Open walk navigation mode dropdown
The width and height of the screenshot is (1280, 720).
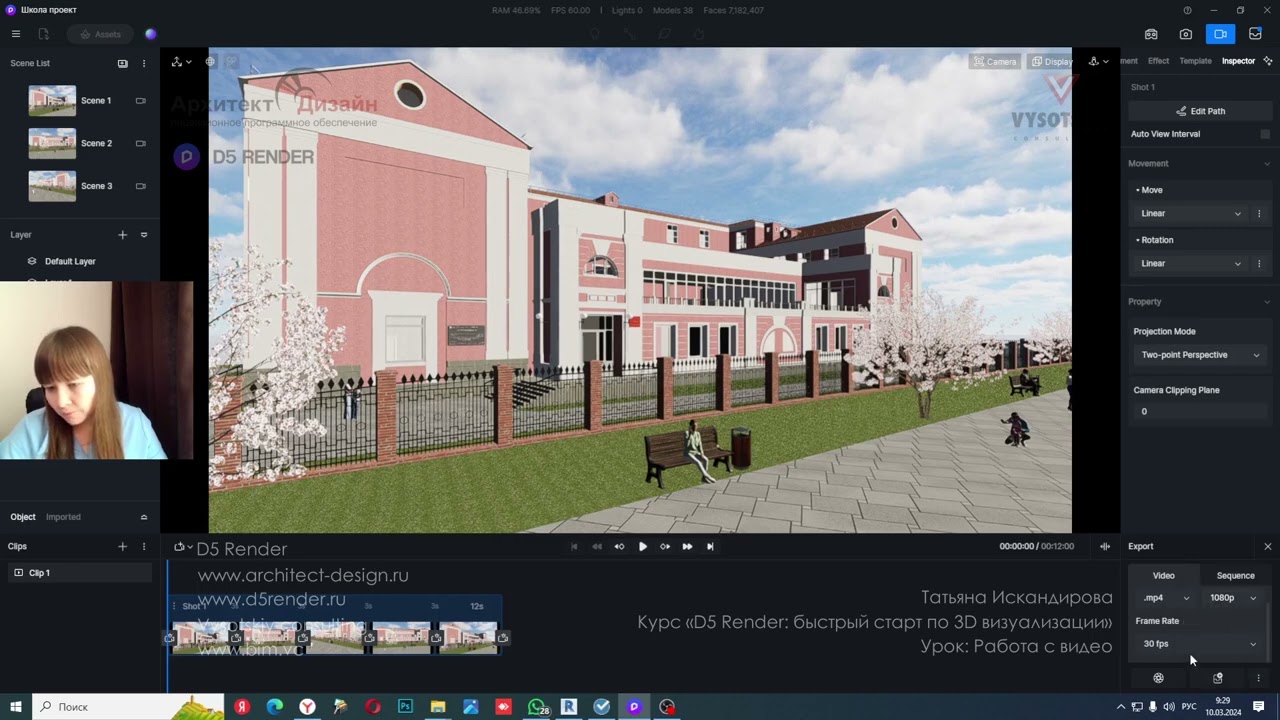1098,62
